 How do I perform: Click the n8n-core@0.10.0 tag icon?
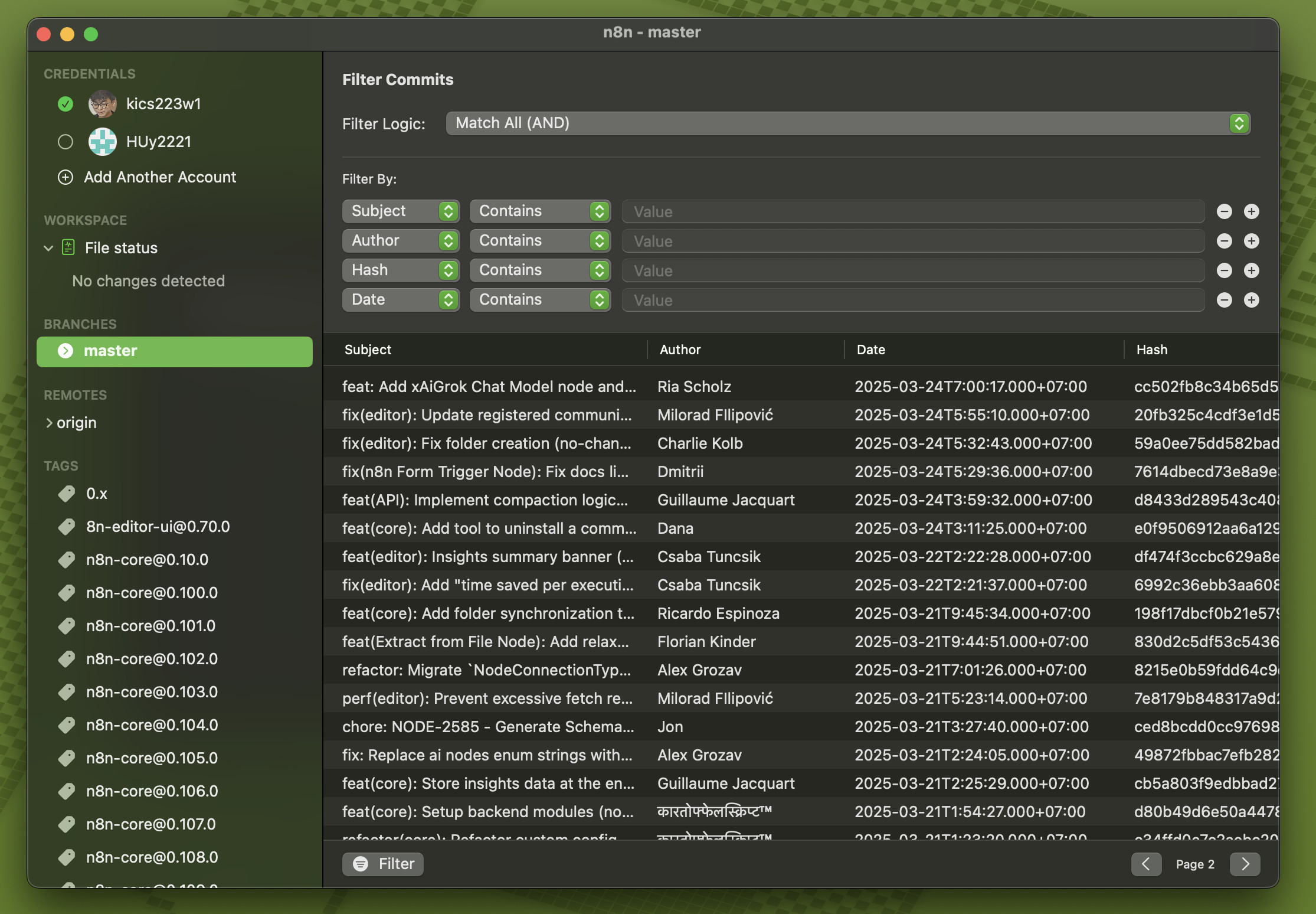tap(67, 560)
